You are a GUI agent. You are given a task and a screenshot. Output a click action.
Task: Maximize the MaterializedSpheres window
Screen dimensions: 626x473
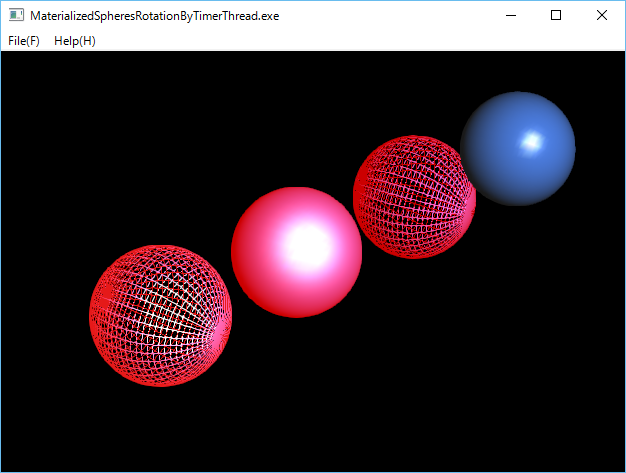556,16
